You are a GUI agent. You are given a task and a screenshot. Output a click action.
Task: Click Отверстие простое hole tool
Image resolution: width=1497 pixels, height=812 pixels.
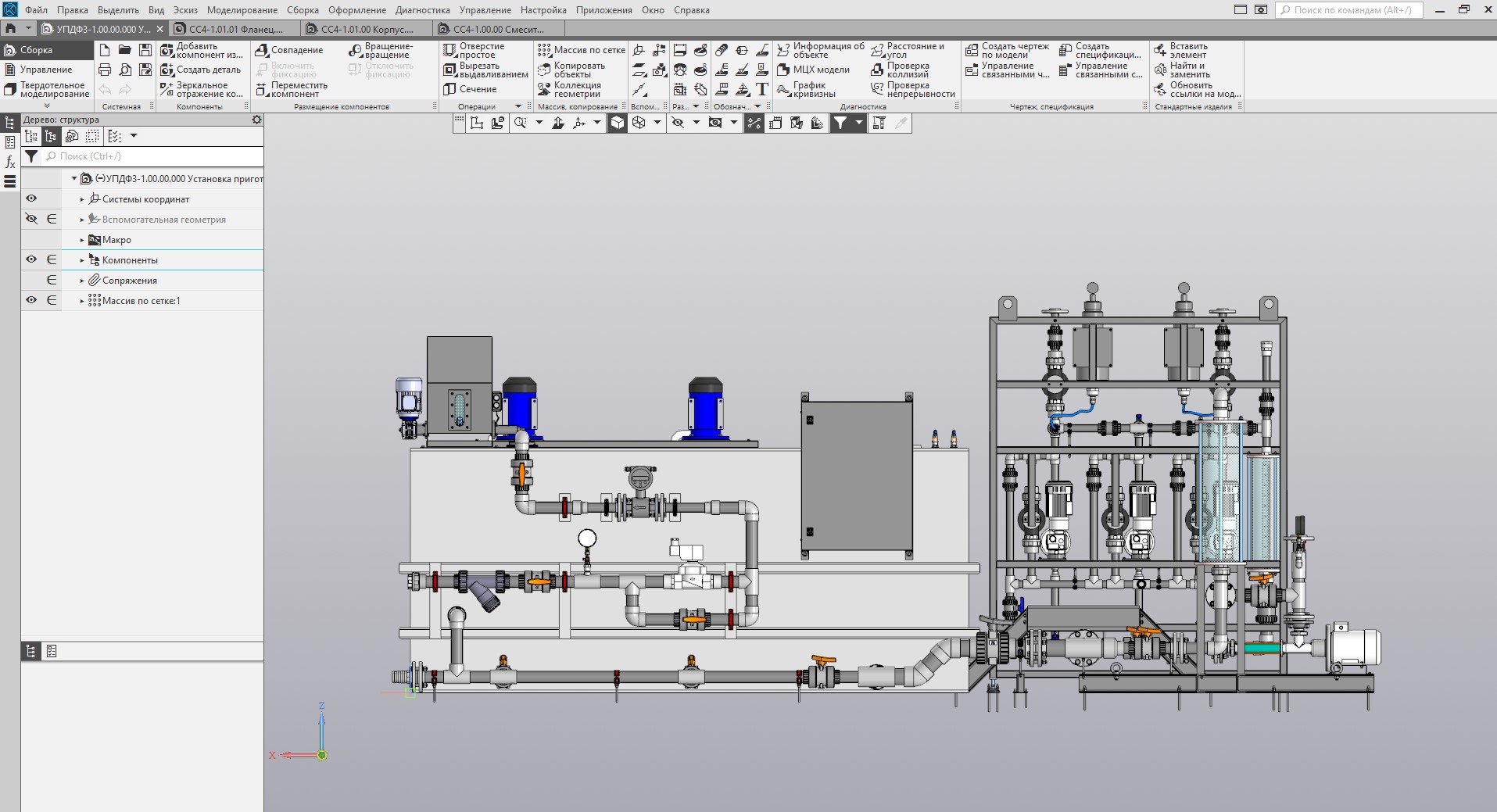coord(474,51)
